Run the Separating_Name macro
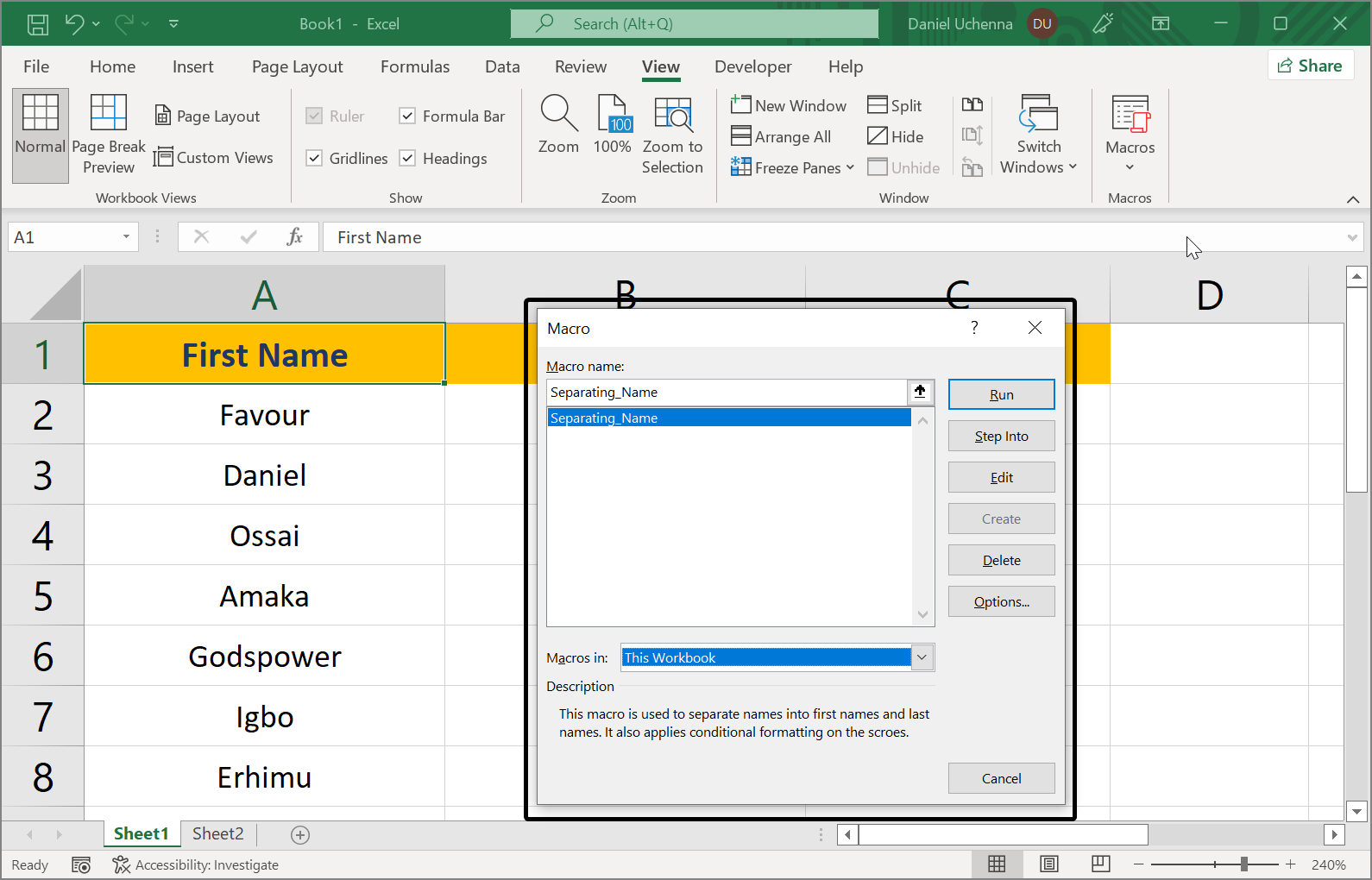The width and height of the screenshot is (1372, 880). [x=1001, y=394]
